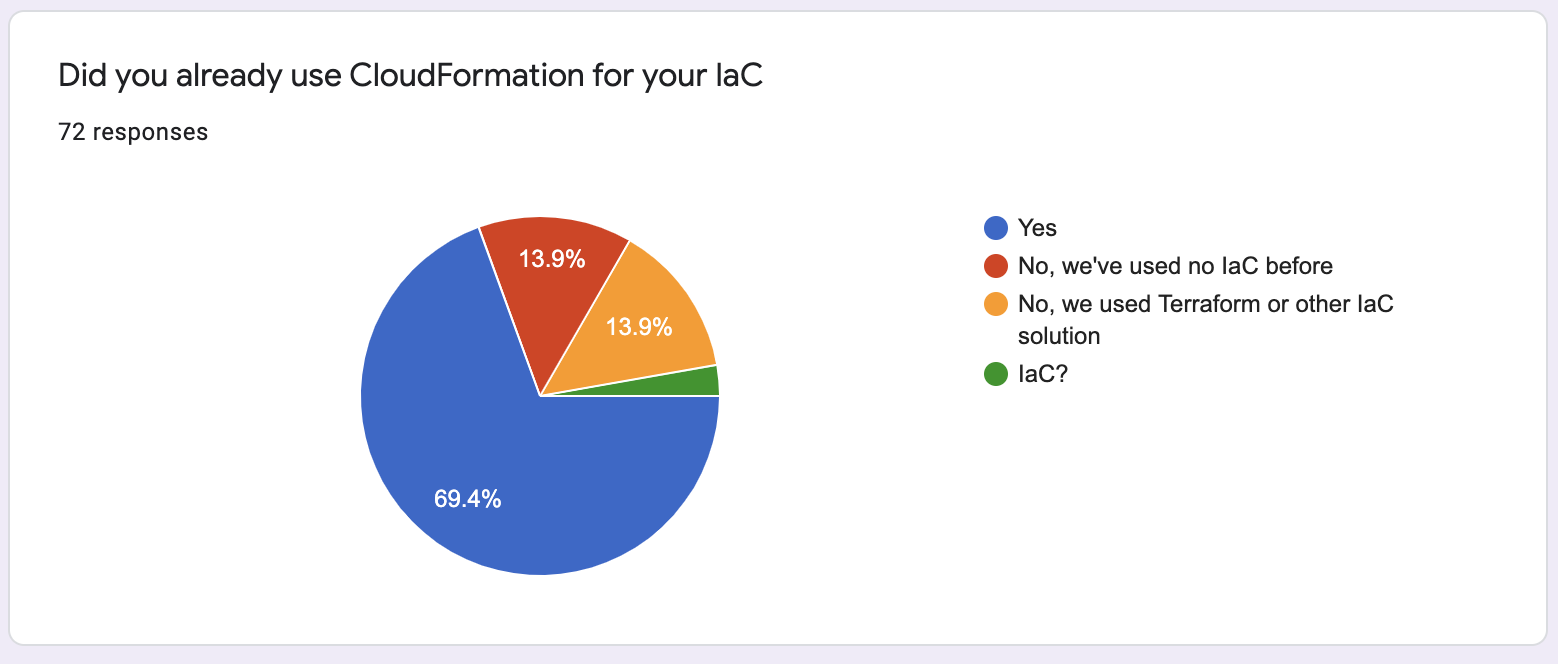1558x664 pixels.
Task: Click the 'IaC?' legend label
Action: pyautogui.click(x=1043, y=374)
